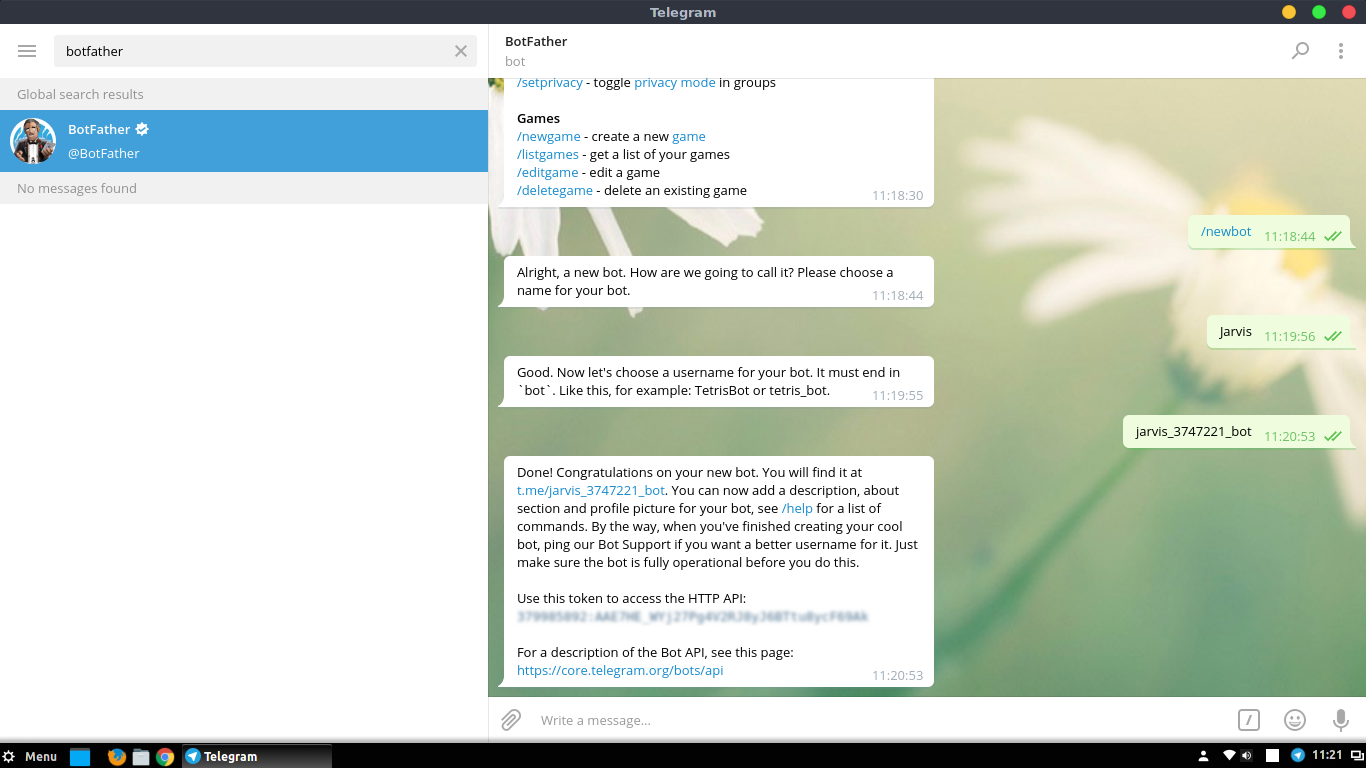The height and width of the screenshot is (768, 1366).
Task: Launch Firefox from the taskbar
Action: click(117, 757)
